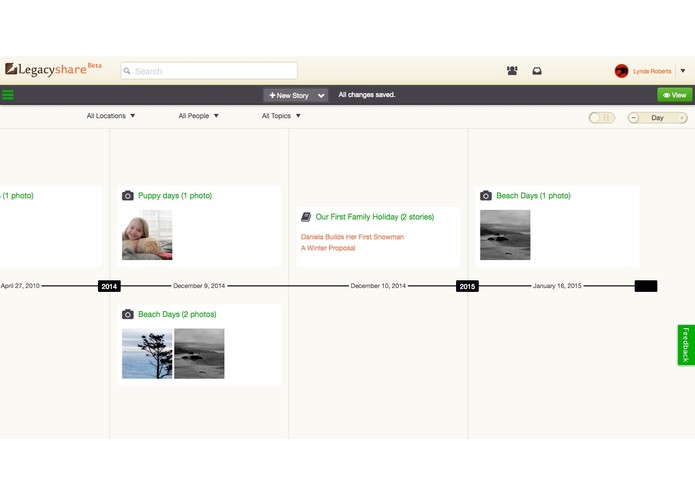Click camera icon of Beach Days (1 photo)
Viewport: 695px width, 494px height.
(x=486, y=195)
